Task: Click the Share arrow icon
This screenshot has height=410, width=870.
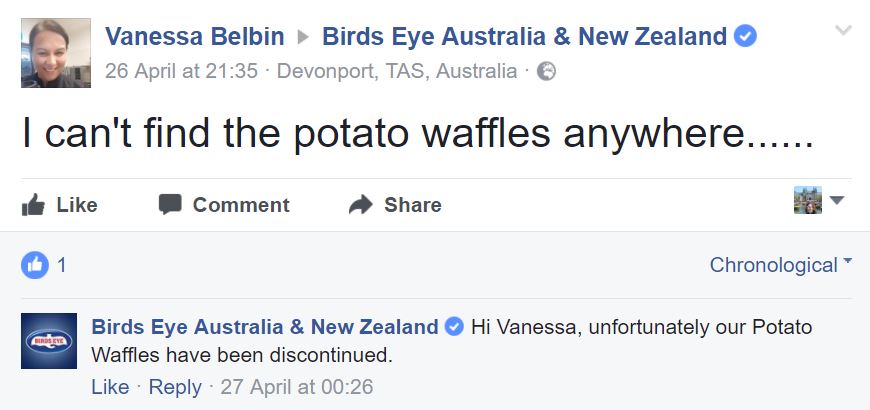Action: 361,204
